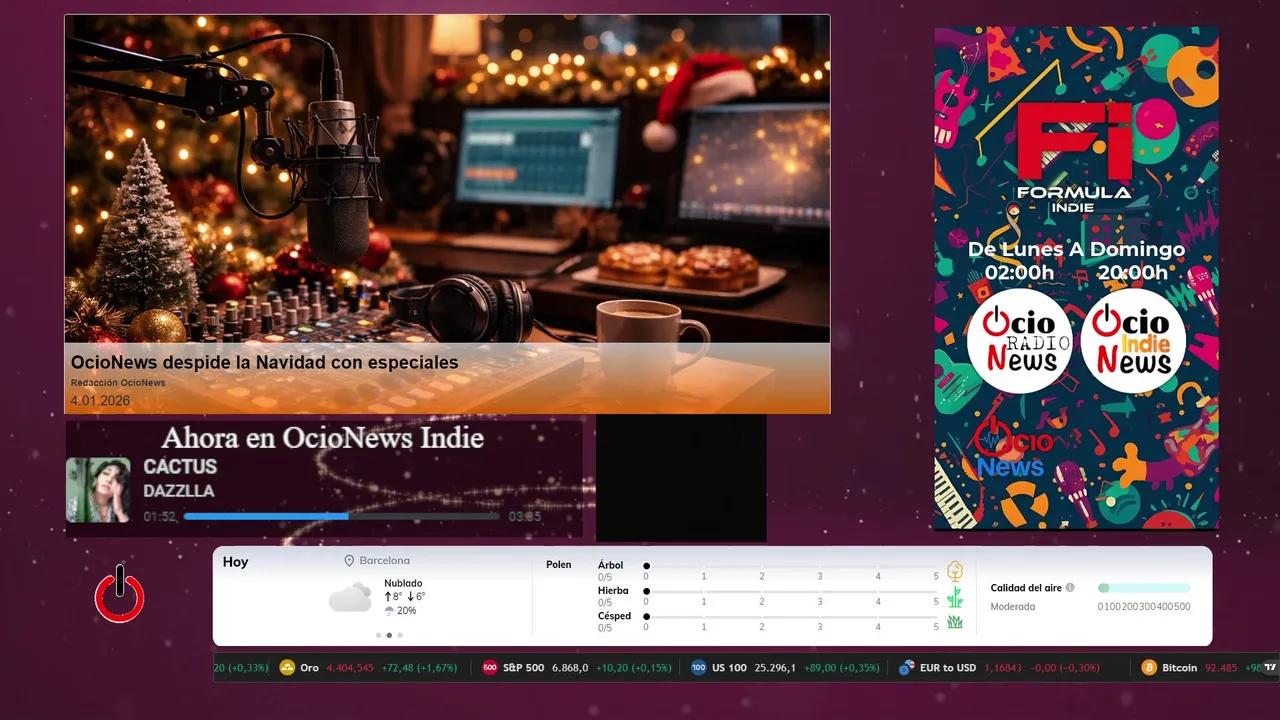Click the artist name DAZZLLA
Screen dimensions: 1280x720
tap(179, 491)
